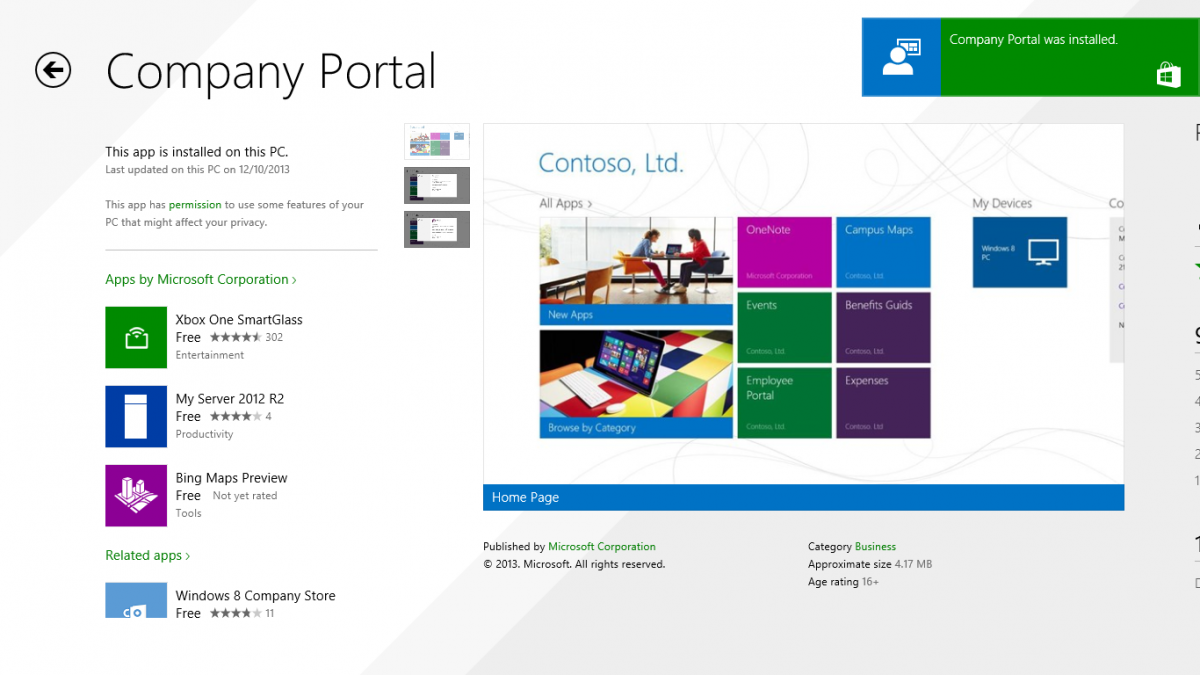Click the Entertainment category label
This screenshot has height=675, width=1200.
210,355
